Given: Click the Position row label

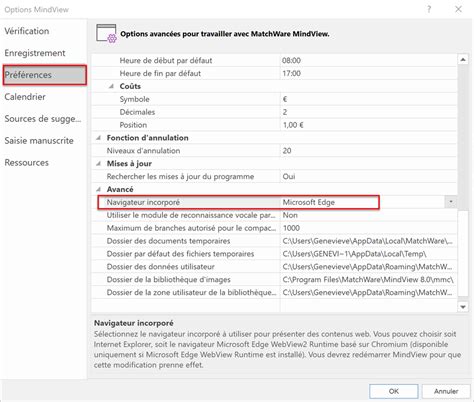Looking at the screenshot, I should tap(133, 125).
